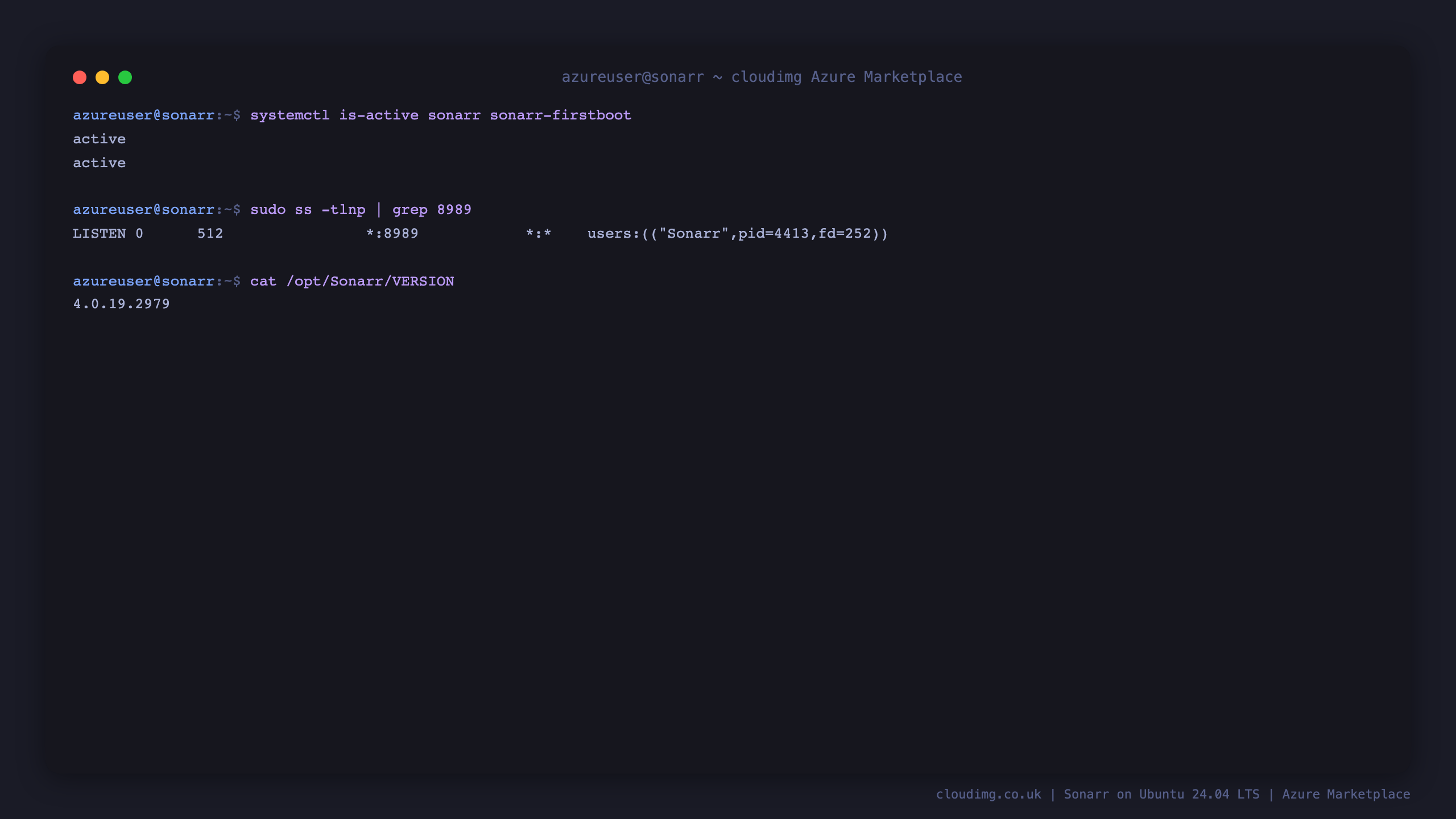Click the window title azureuser@sonarr ~ cloudimg Azure Marketplace

pos(762,77)
